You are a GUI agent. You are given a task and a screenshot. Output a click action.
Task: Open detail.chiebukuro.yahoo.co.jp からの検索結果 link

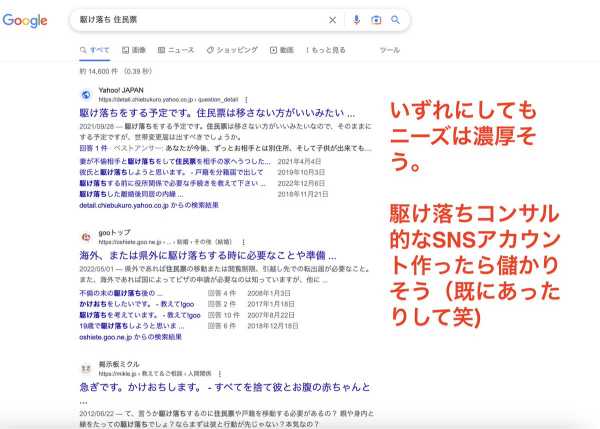(149, 205)
